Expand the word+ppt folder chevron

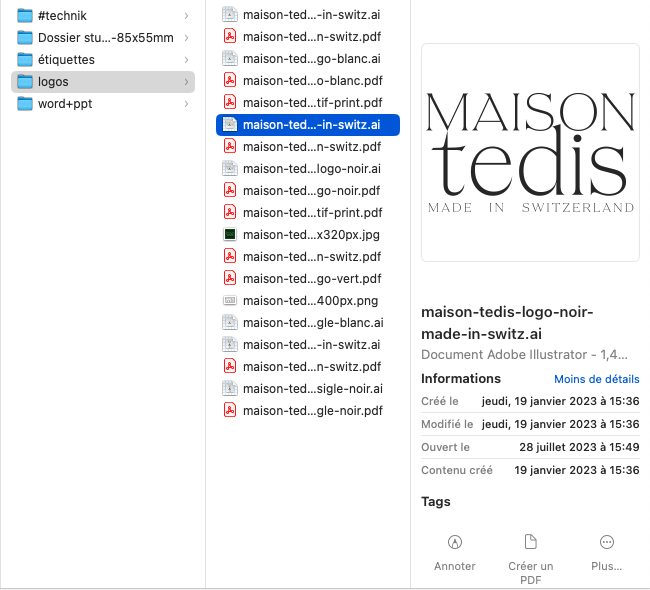pos(186,104)
